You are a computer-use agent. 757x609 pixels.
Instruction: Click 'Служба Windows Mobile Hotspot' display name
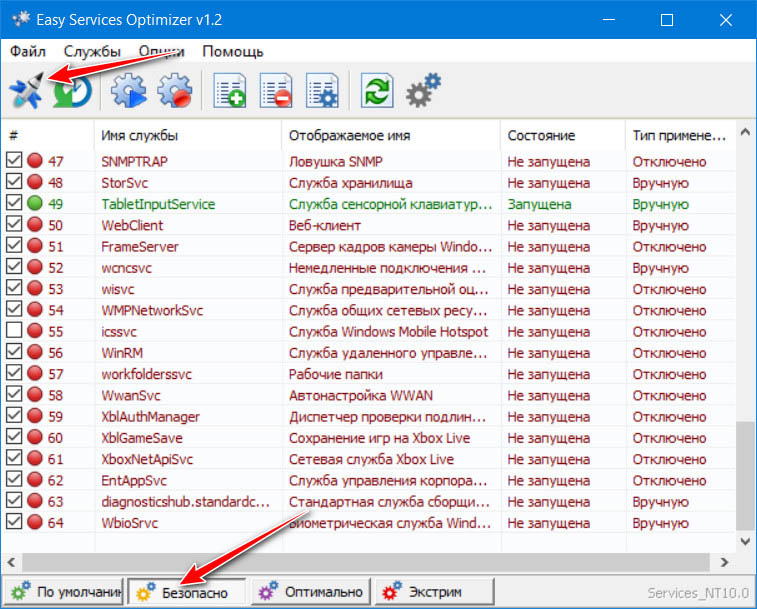pyautogui.click(x=388, y=331)
